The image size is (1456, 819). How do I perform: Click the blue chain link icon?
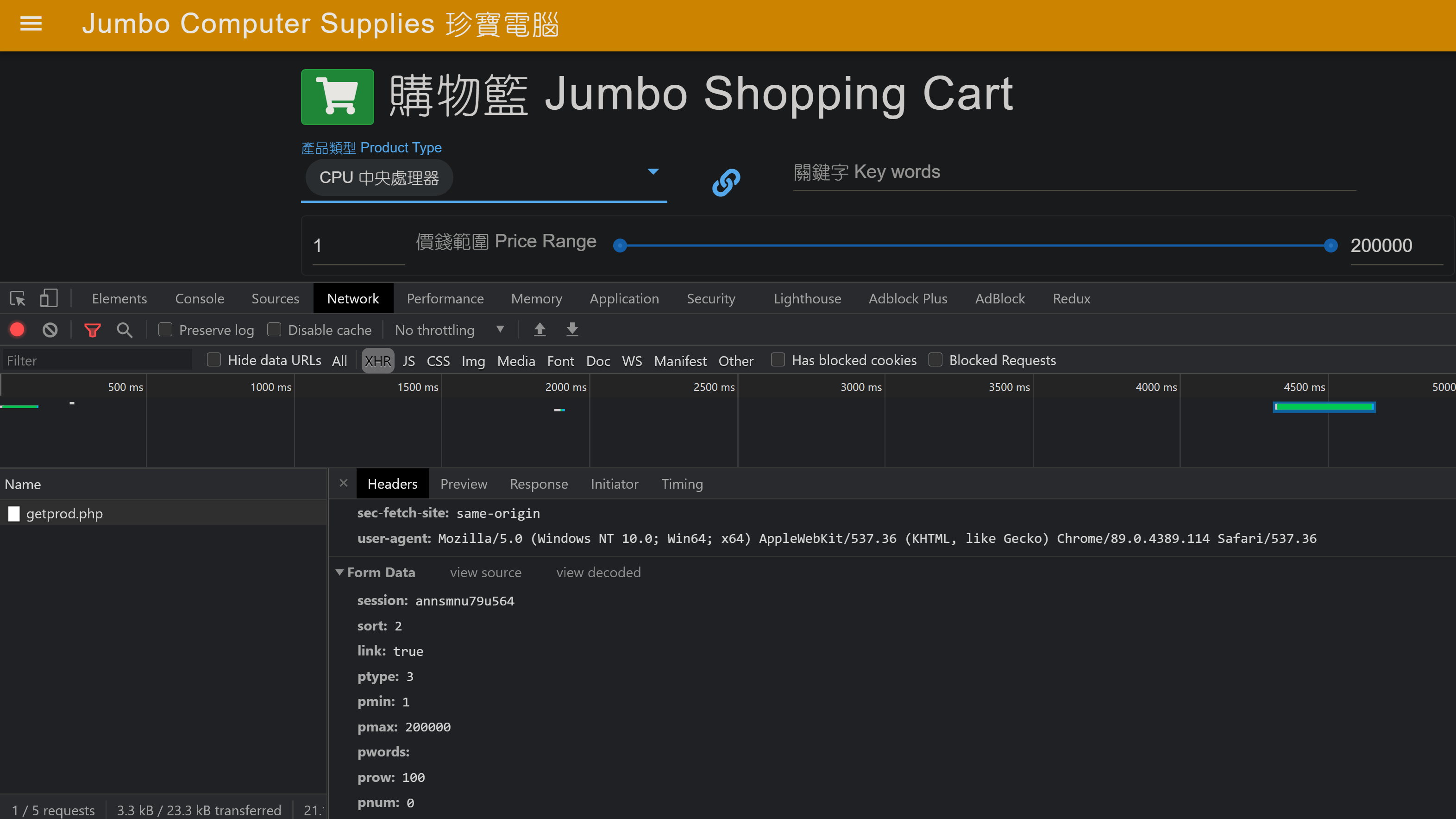[x=726, y=183]
